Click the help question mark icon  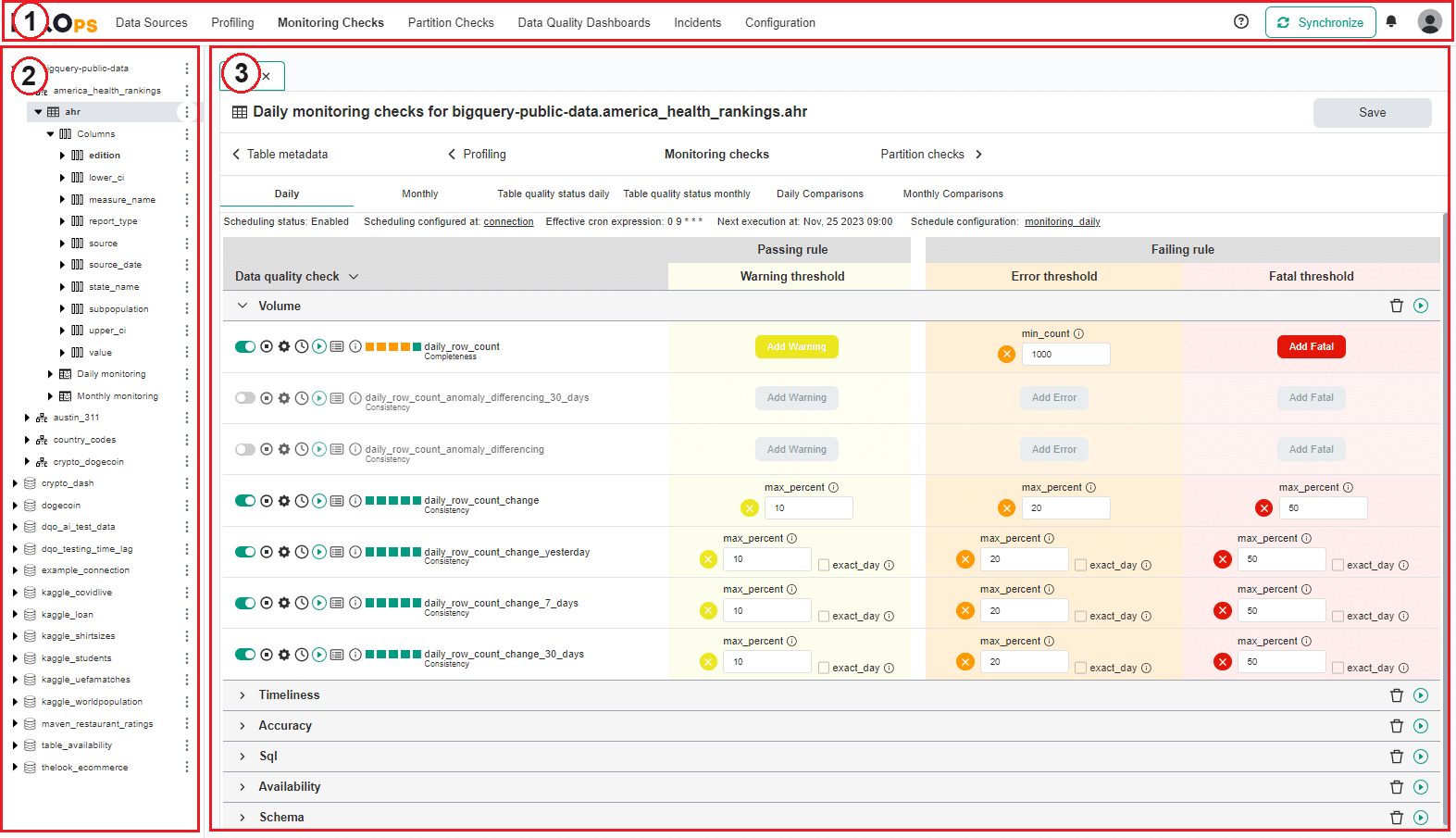pyautogui.click(x=1241, y=22)
